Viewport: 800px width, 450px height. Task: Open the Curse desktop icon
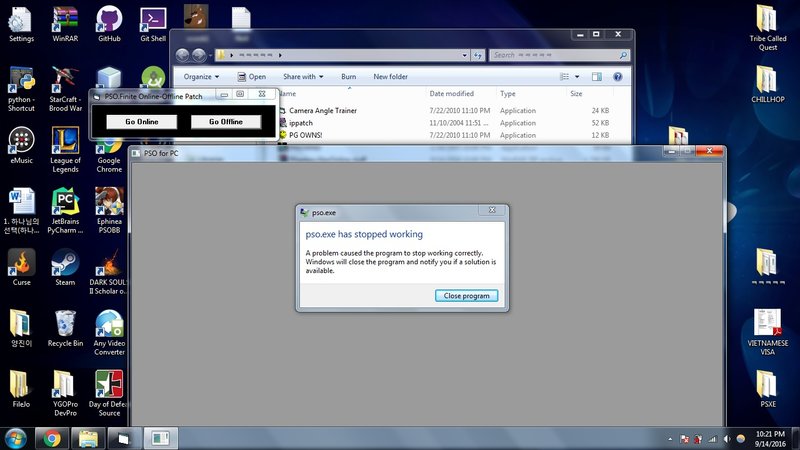pos(21,267)
